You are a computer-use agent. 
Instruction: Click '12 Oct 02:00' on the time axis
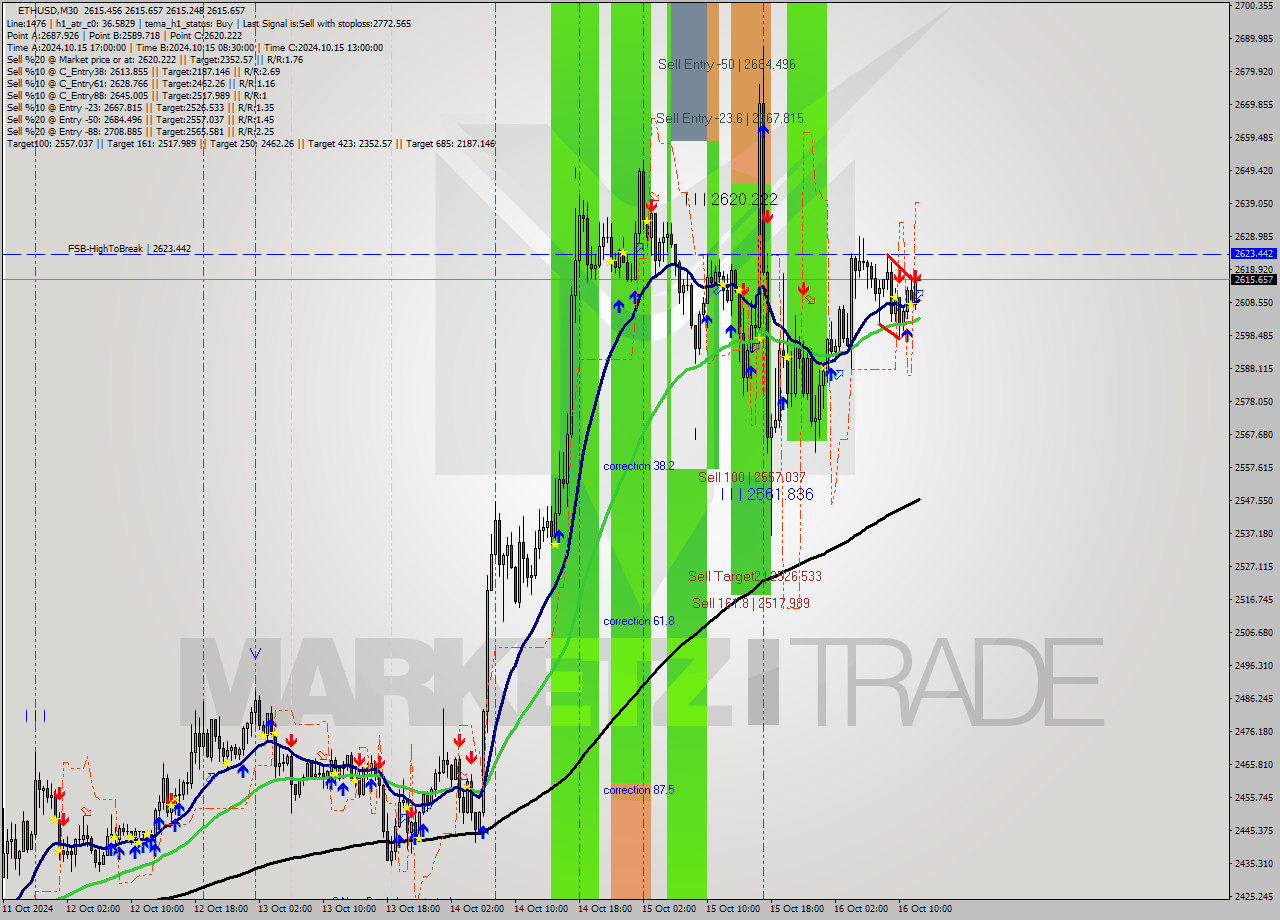click(93, 909)
